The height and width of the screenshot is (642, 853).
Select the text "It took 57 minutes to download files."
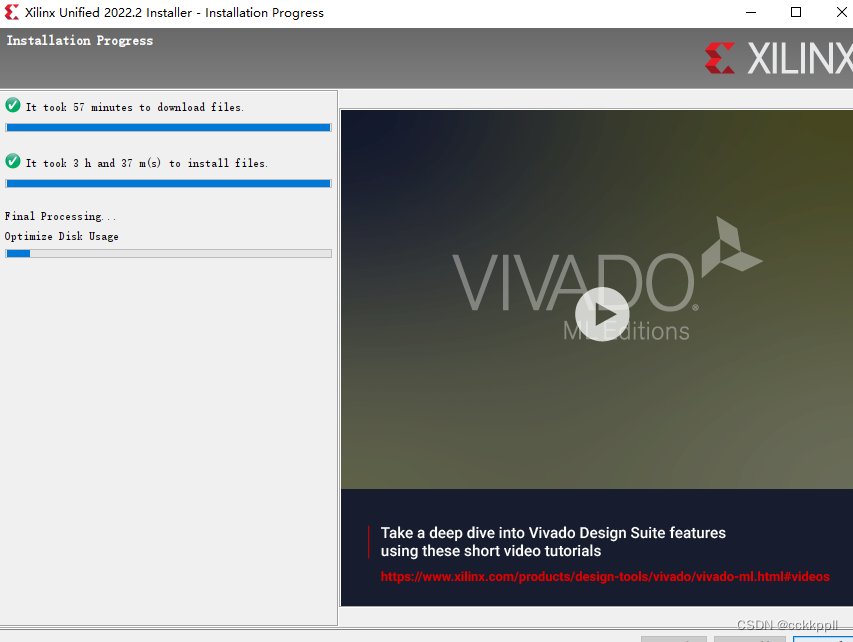tap(134, 107)
